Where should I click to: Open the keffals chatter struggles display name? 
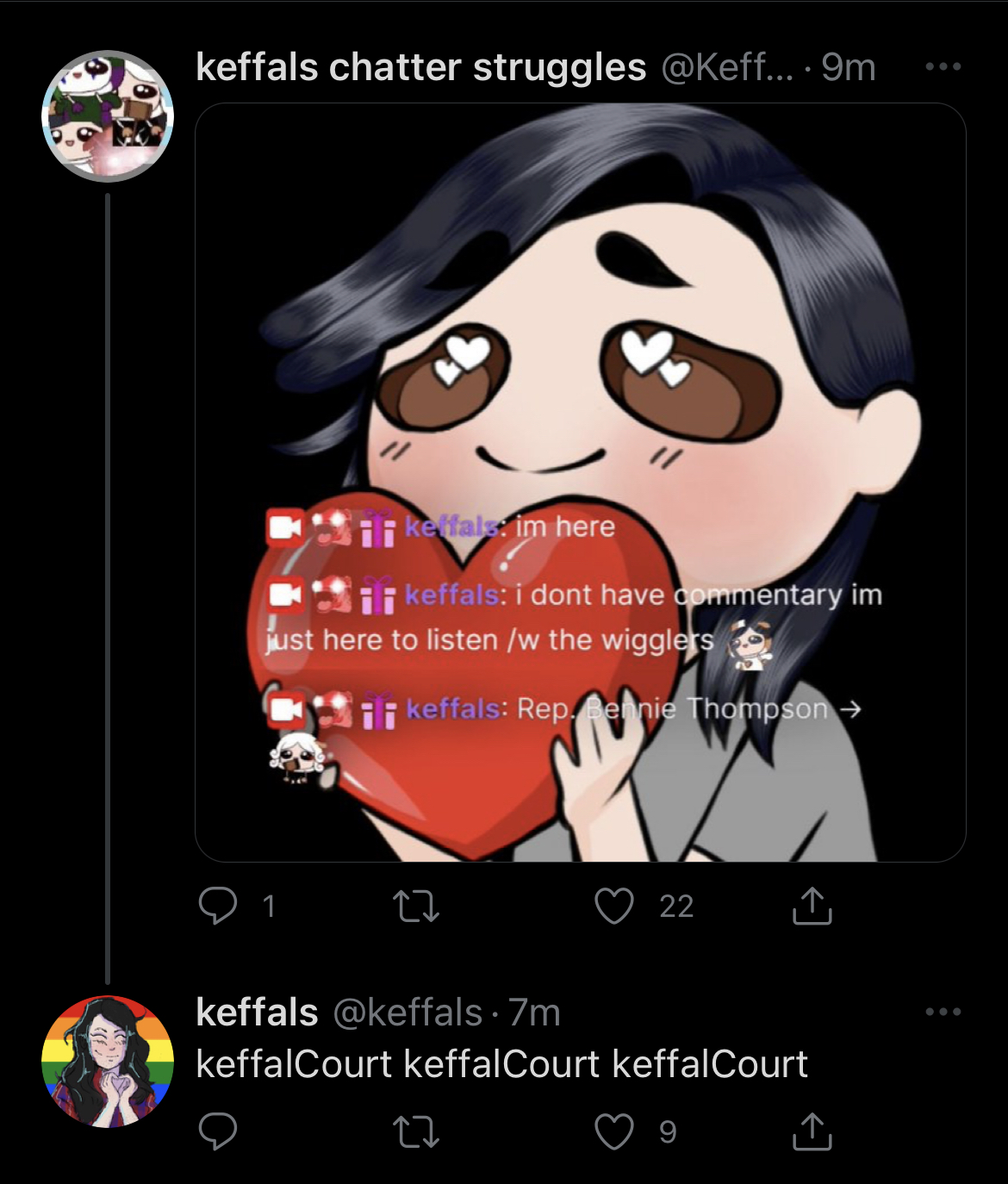click(x=420, y=67)
